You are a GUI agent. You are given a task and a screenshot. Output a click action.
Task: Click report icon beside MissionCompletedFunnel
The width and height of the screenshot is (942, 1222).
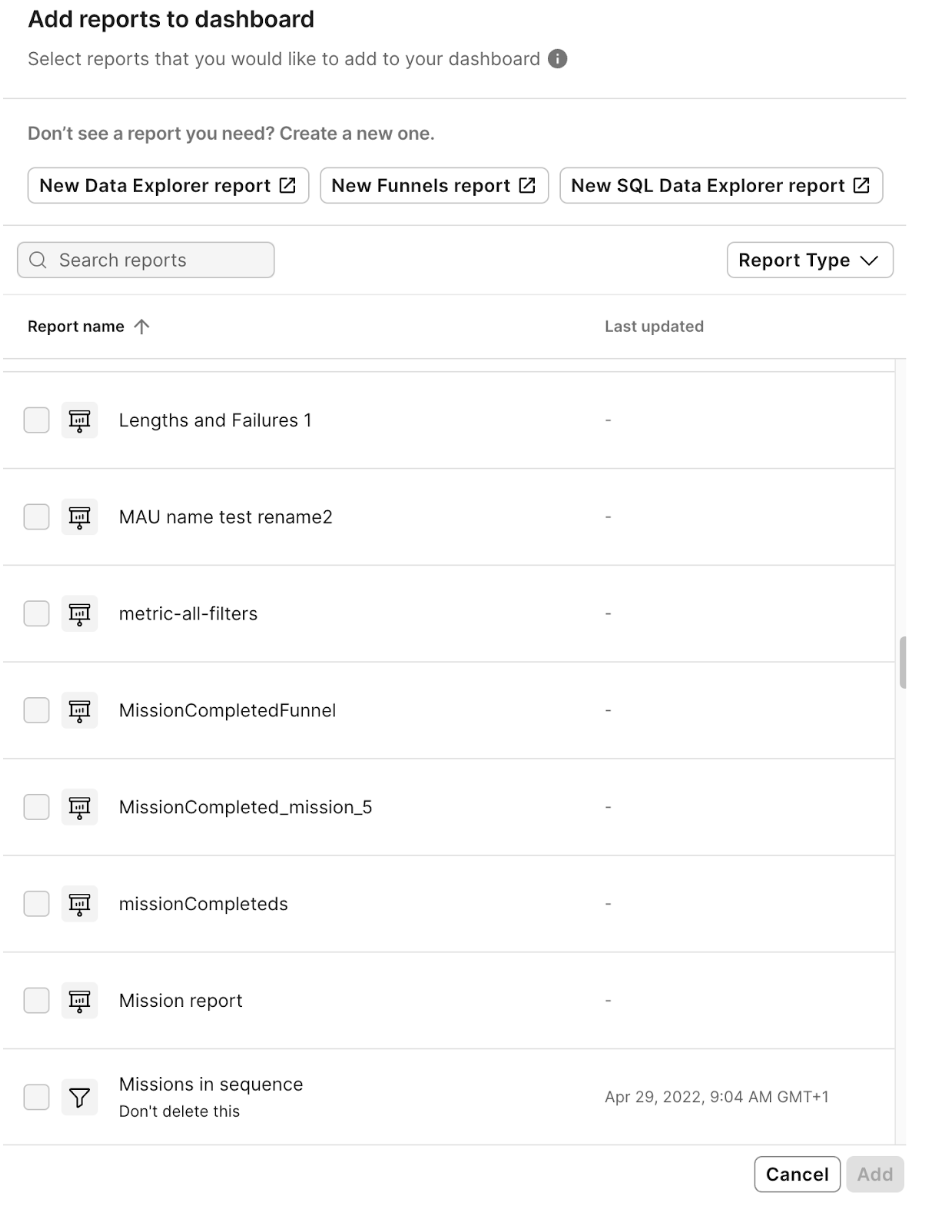pyautogui.click(x=79, y=711)
